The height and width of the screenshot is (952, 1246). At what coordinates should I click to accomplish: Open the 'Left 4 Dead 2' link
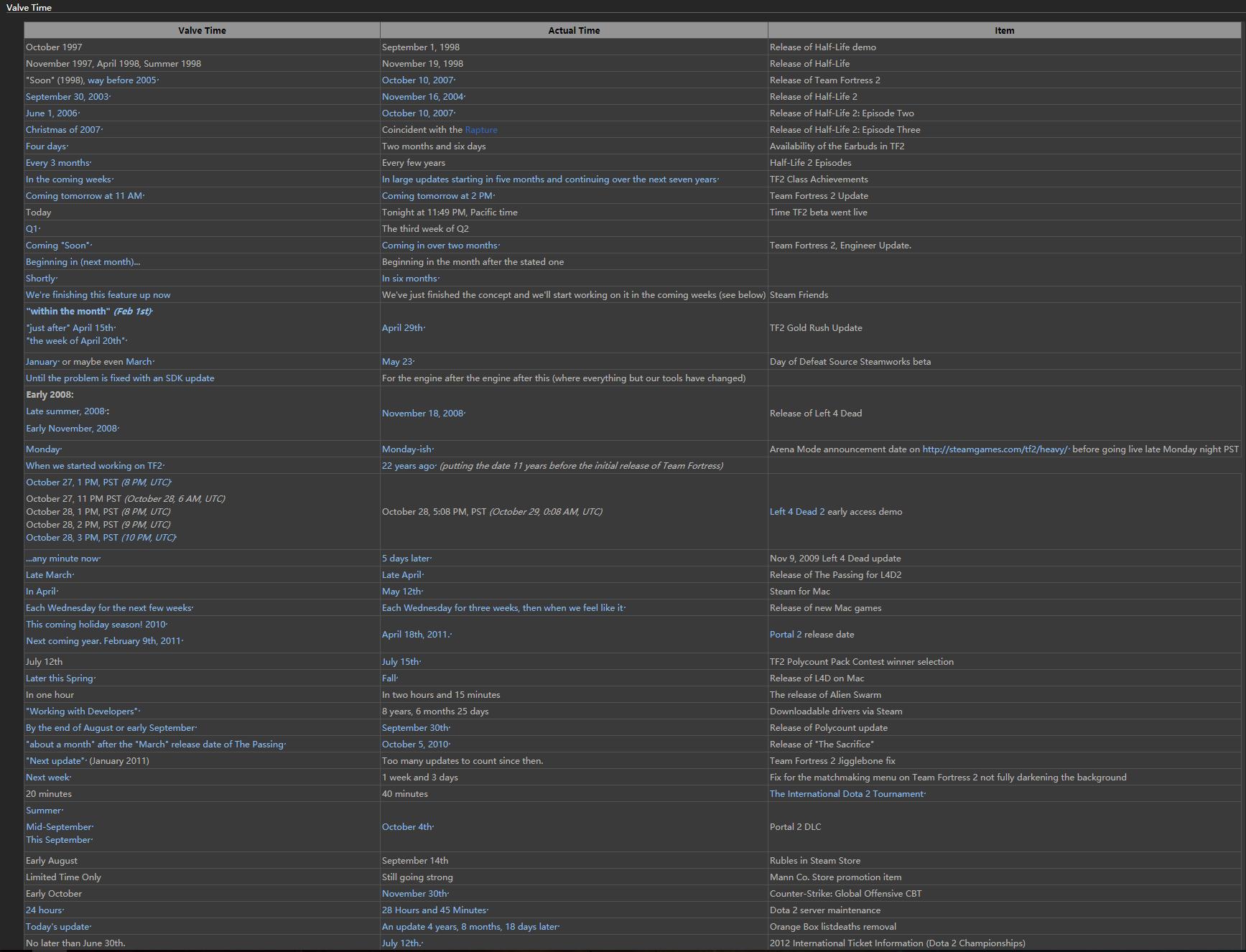(797, 512)
